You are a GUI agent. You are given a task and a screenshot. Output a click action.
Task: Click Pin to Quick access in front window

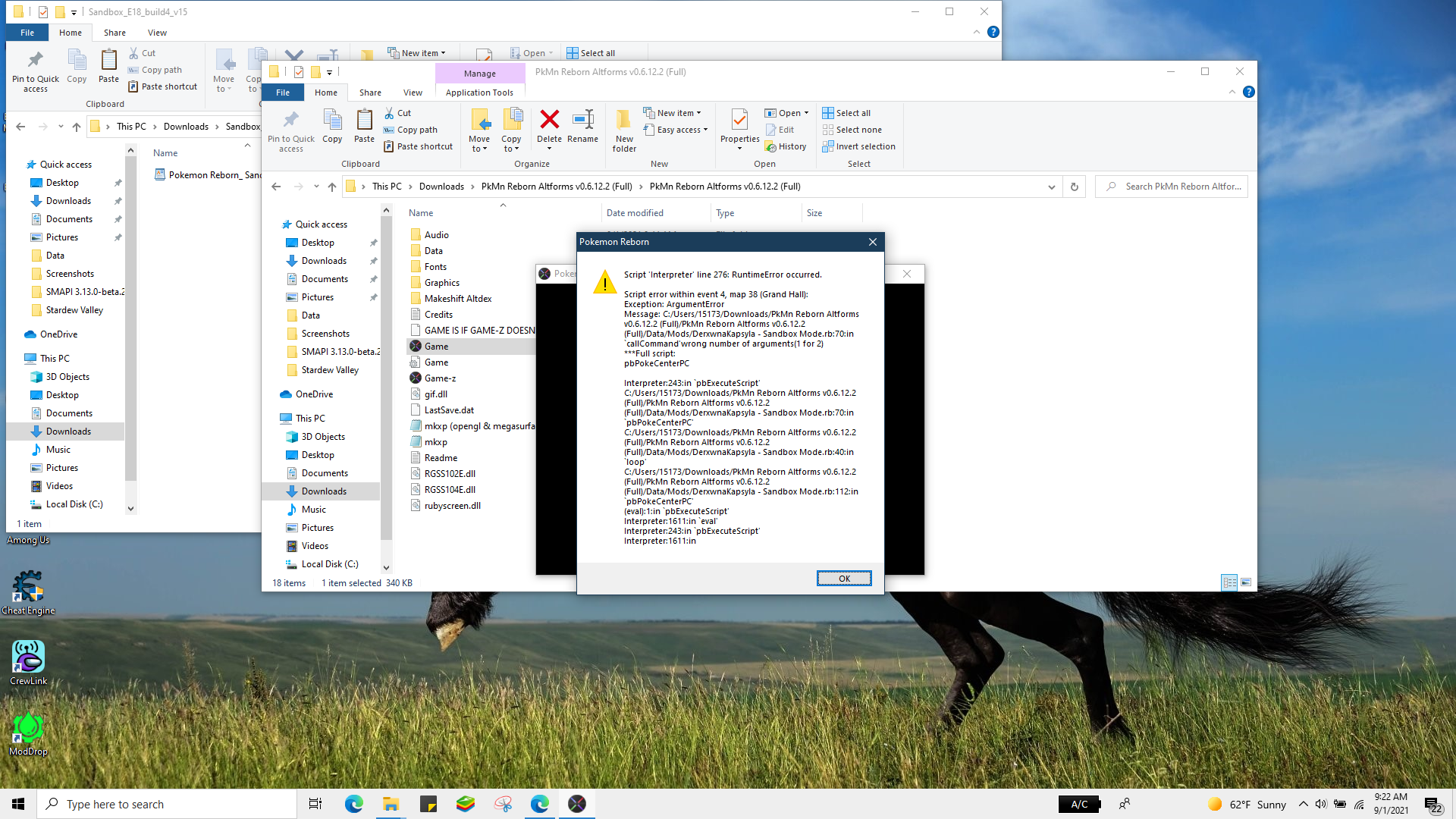(290, 130)
